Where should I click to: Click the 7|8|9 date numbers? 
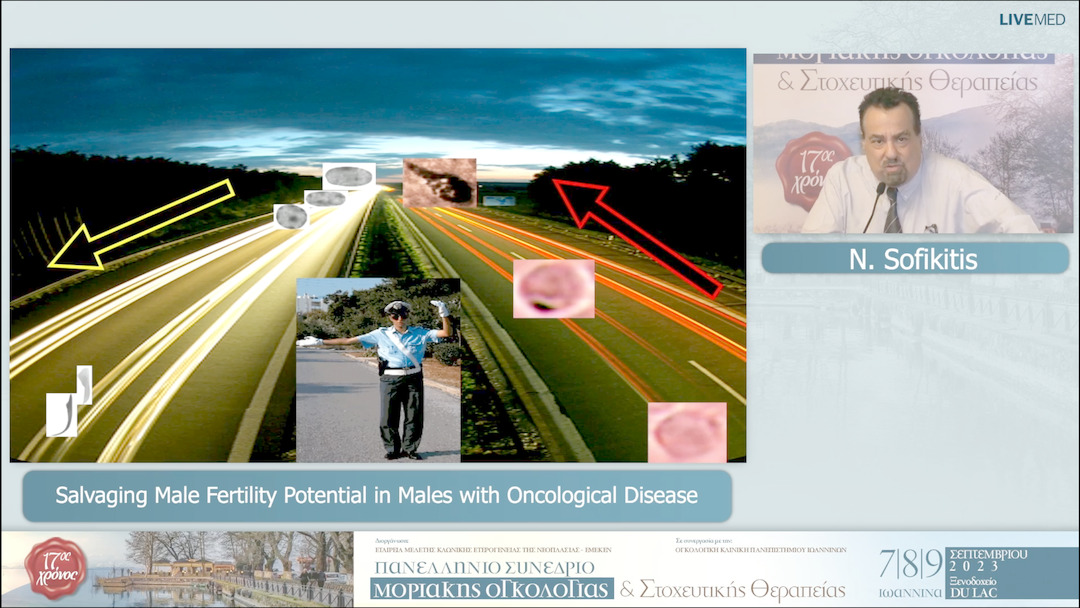coord(910,564)
